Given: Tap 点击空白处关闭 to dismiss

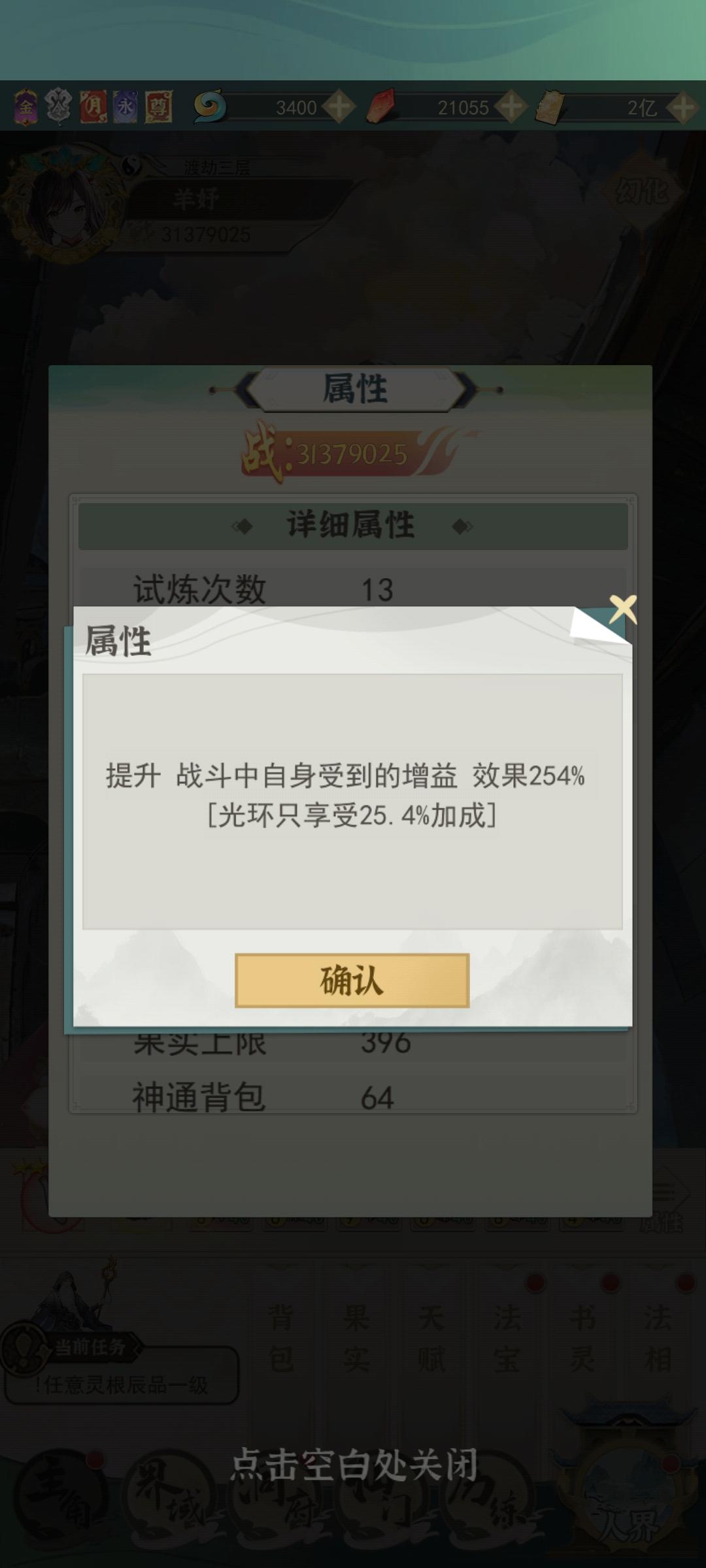Looking at the screenshot, I should (x=354, y=1464).
